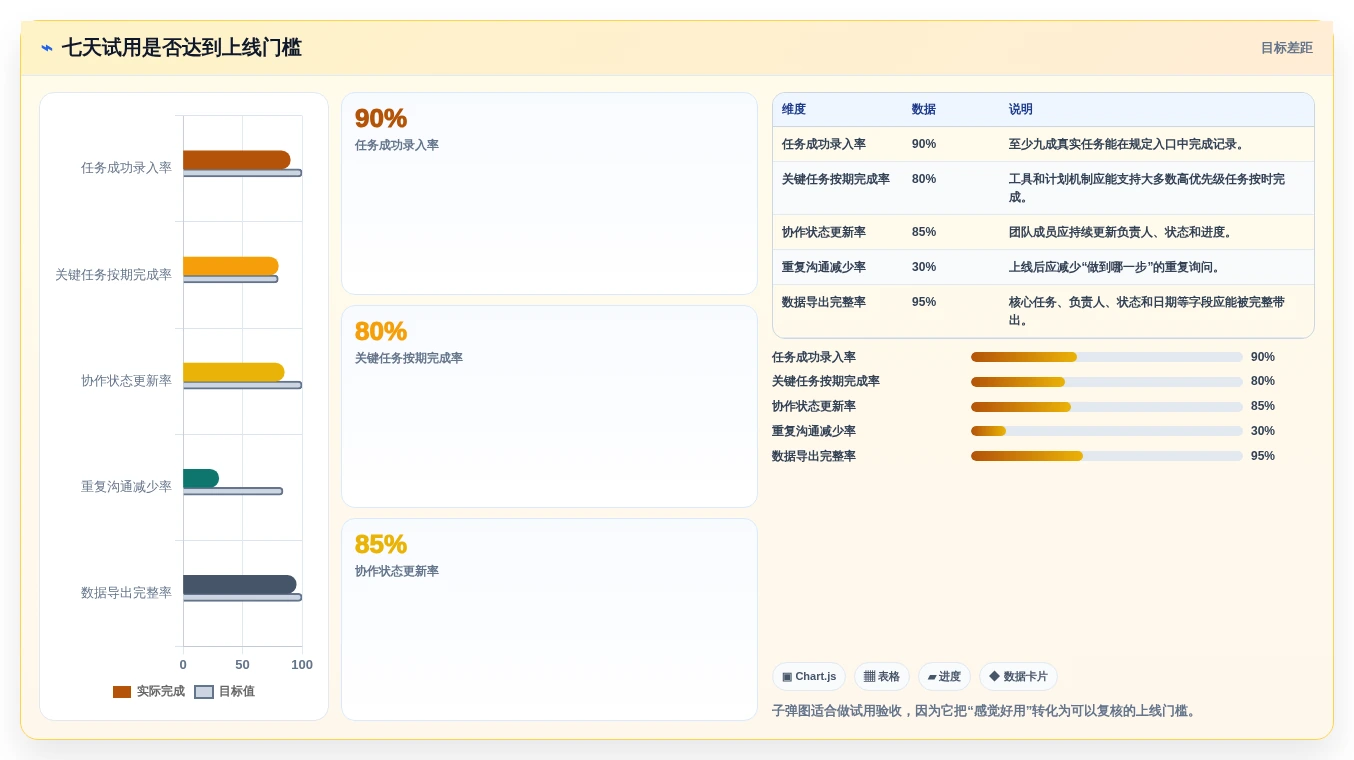Click the 90% data card
Viewport: 1354px width, 760px height.
tap(549, 194)
